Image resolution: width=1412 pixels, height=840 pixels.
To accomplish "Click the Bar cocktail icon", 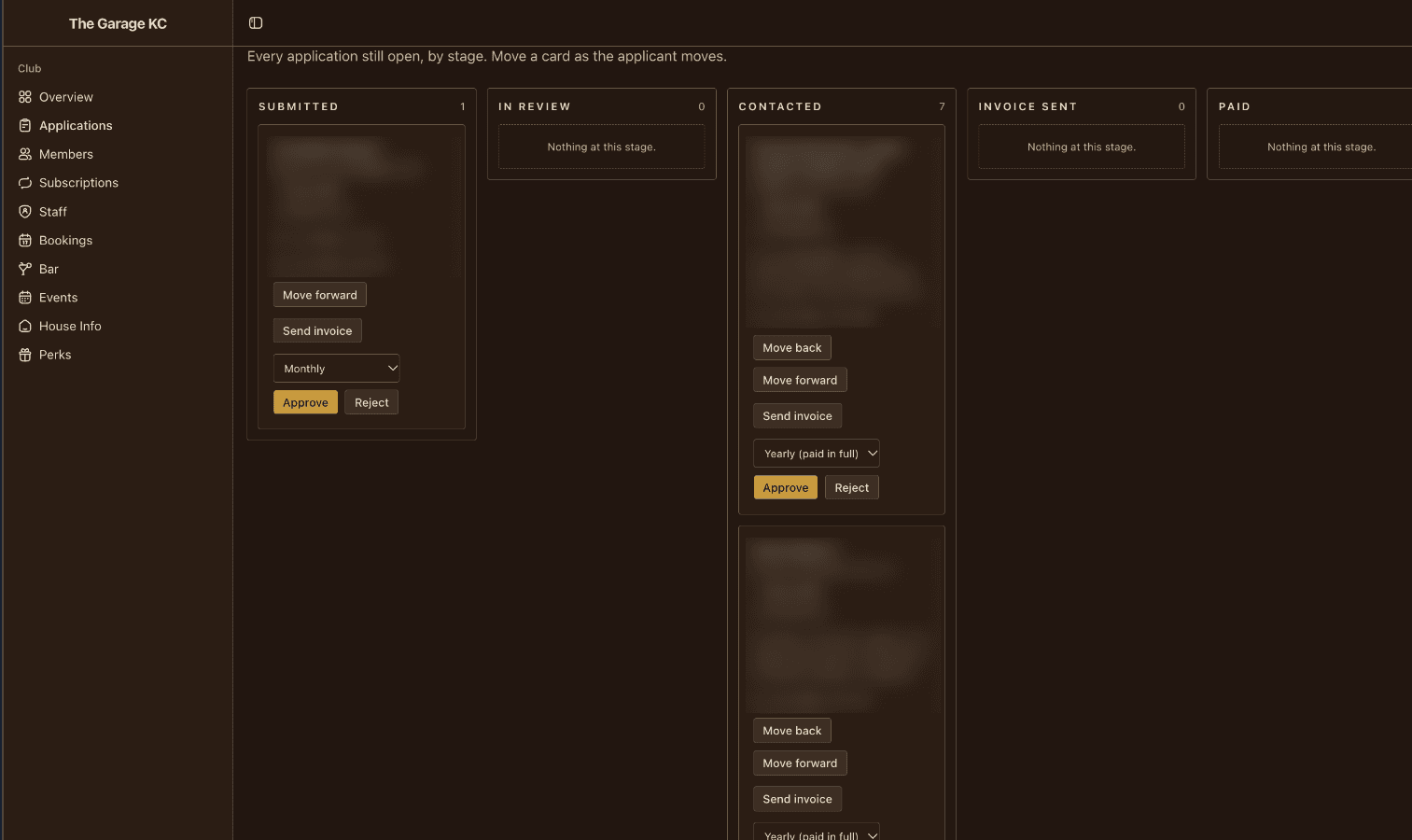I will click(x=25, y=269).
